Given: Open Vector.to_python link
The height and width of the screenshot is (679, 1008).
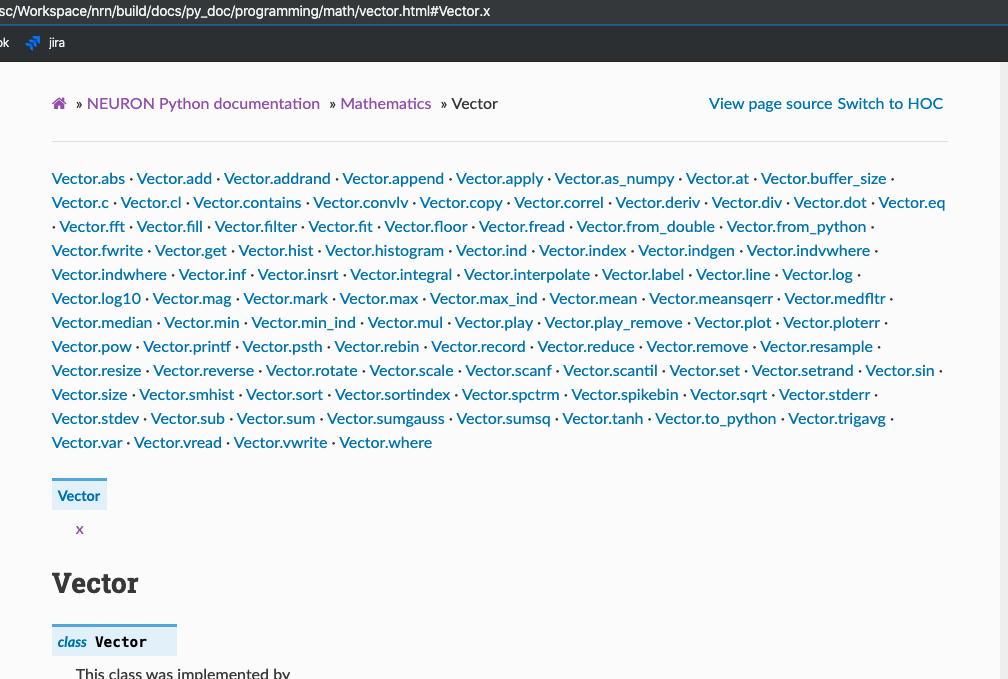Looking at the screenshot, I should tap(716, 419).
